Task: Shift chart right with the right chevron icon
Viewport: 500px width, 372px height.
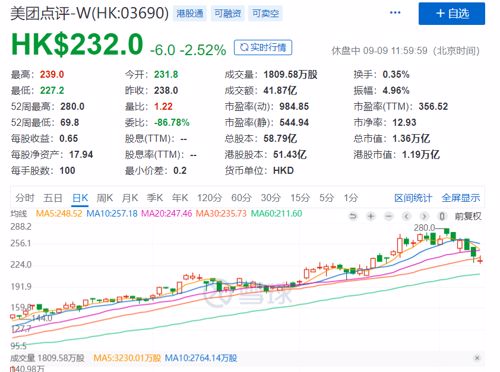Action: click(x=424, y=217)
